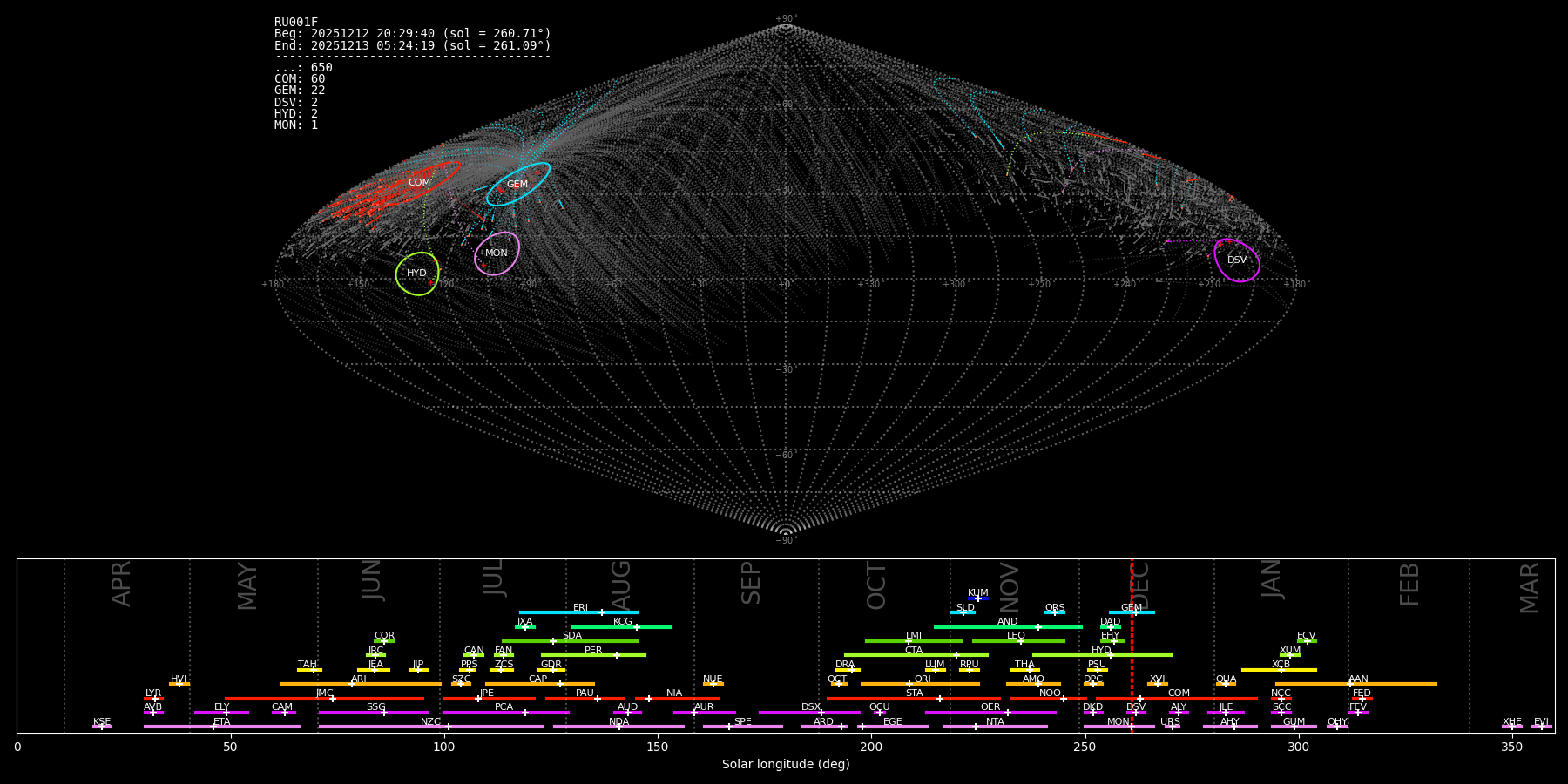Click the 'GEM: 22' count in the legend
Viewport: 1568px width, 784px height.
click(x=300, y=91)
